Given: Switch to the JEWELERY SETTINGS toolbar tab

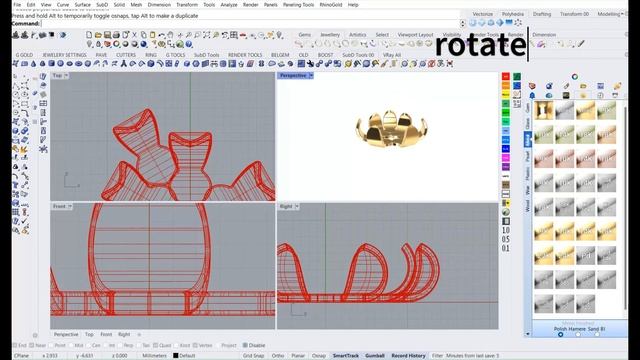Looking at the screenshot, I should 64,55.
